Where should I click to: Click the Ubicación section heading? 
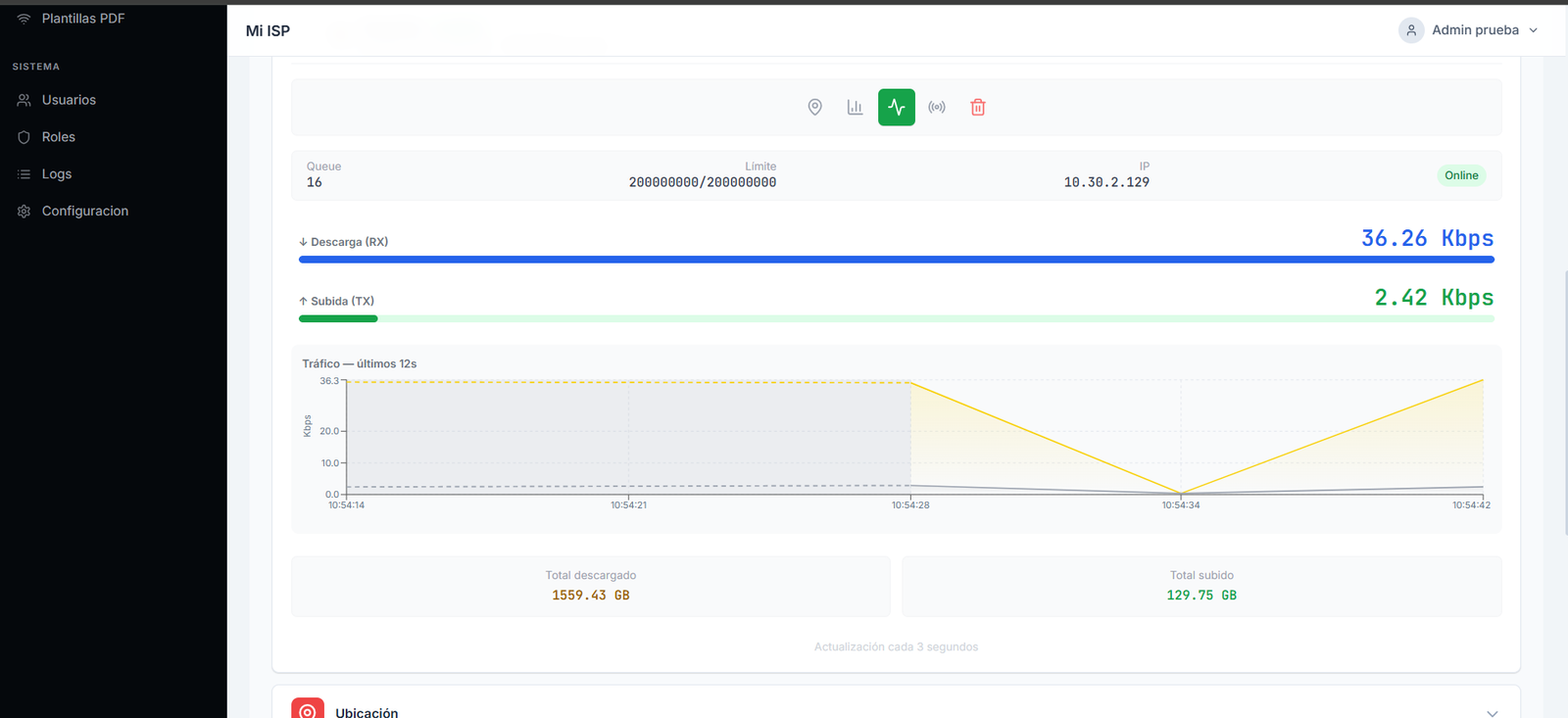pyautogui.click(x=367, y=712)
